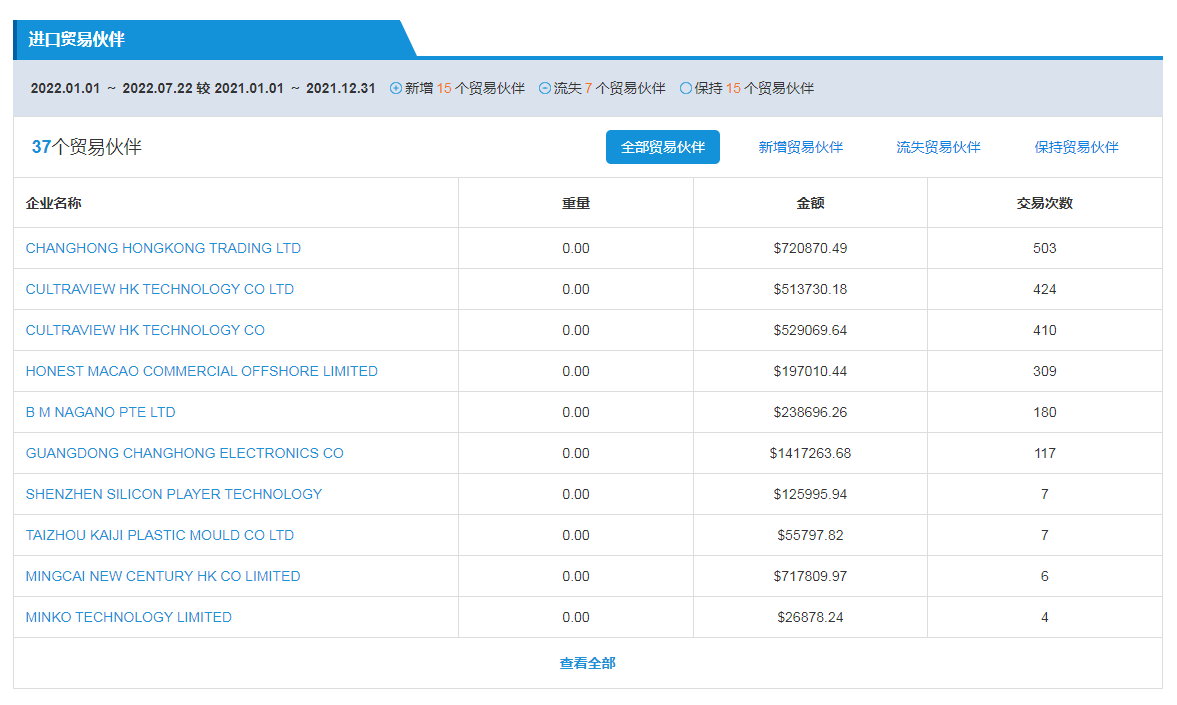The height and width of the screenshot is (705, 1177).
Task: Switch to the 保持贸易伙伴 tab
Action: point(1076,147)
